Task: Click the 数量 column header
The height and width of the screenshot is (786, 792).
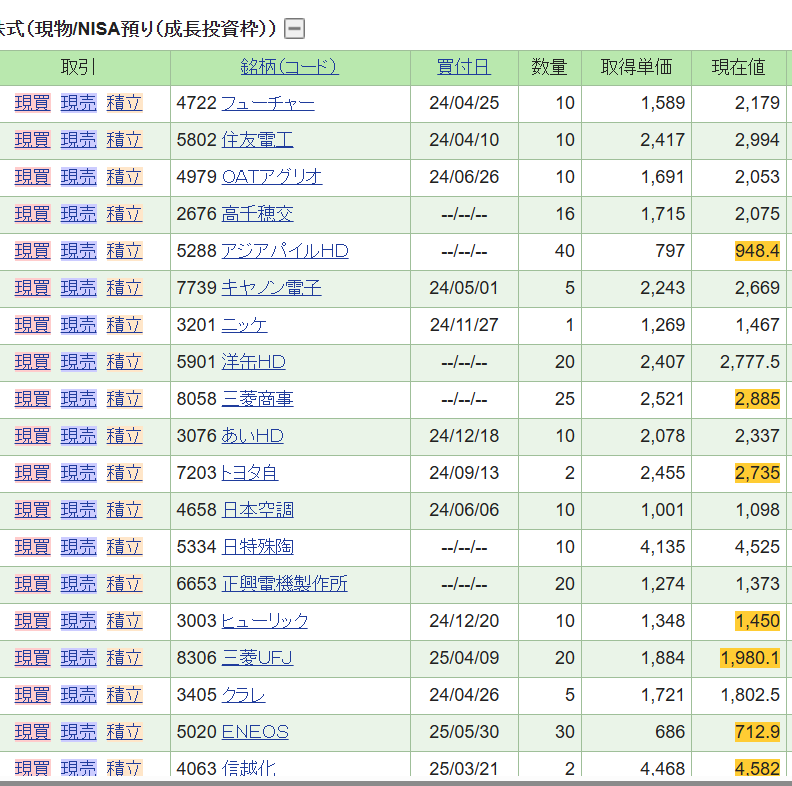Action: point(549,67)
